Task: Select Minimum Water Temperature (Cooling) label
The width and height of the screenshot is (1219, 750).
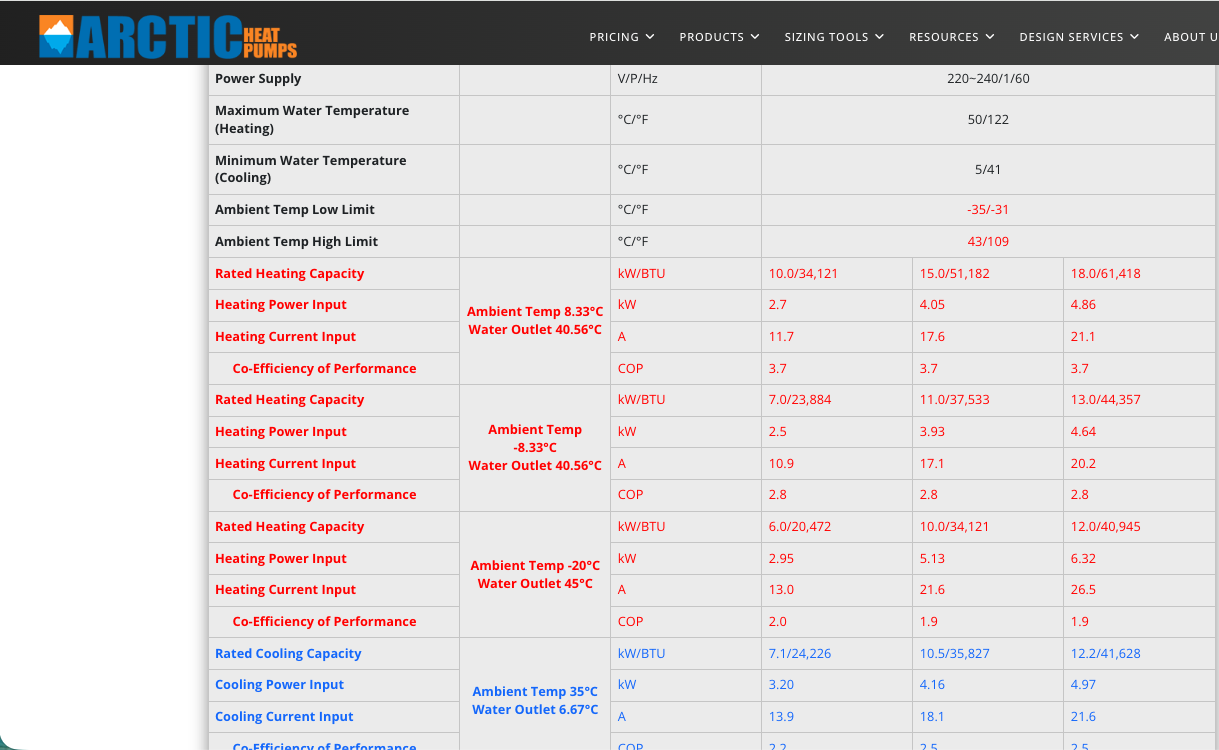Action: coord(311,169)
